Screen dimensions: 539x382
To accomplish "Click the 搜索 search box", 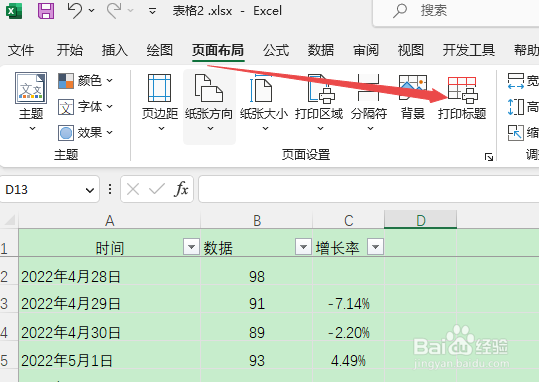I will [455, 12].
